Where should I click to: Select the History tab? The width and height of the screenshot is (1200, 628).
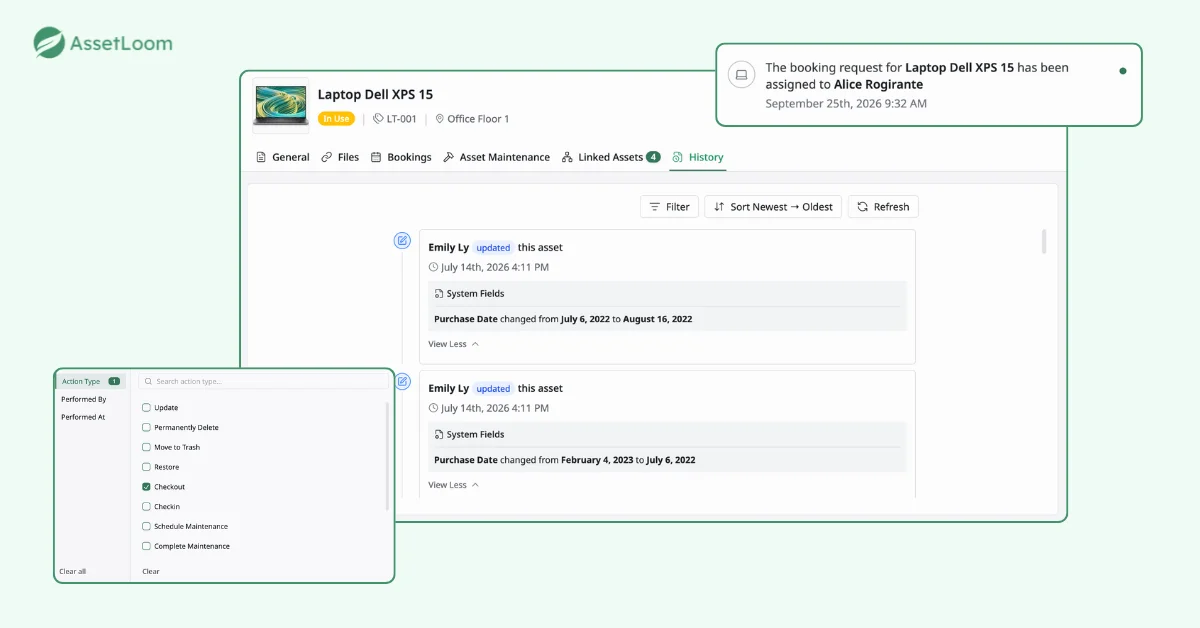[x=698, y=157]
